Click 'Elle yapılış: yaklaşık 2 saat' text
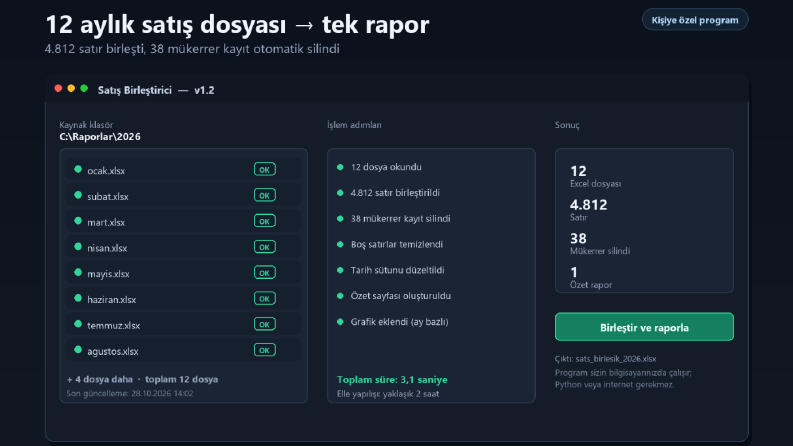This screenshot has width=793, height=446. tap(388, 394)
